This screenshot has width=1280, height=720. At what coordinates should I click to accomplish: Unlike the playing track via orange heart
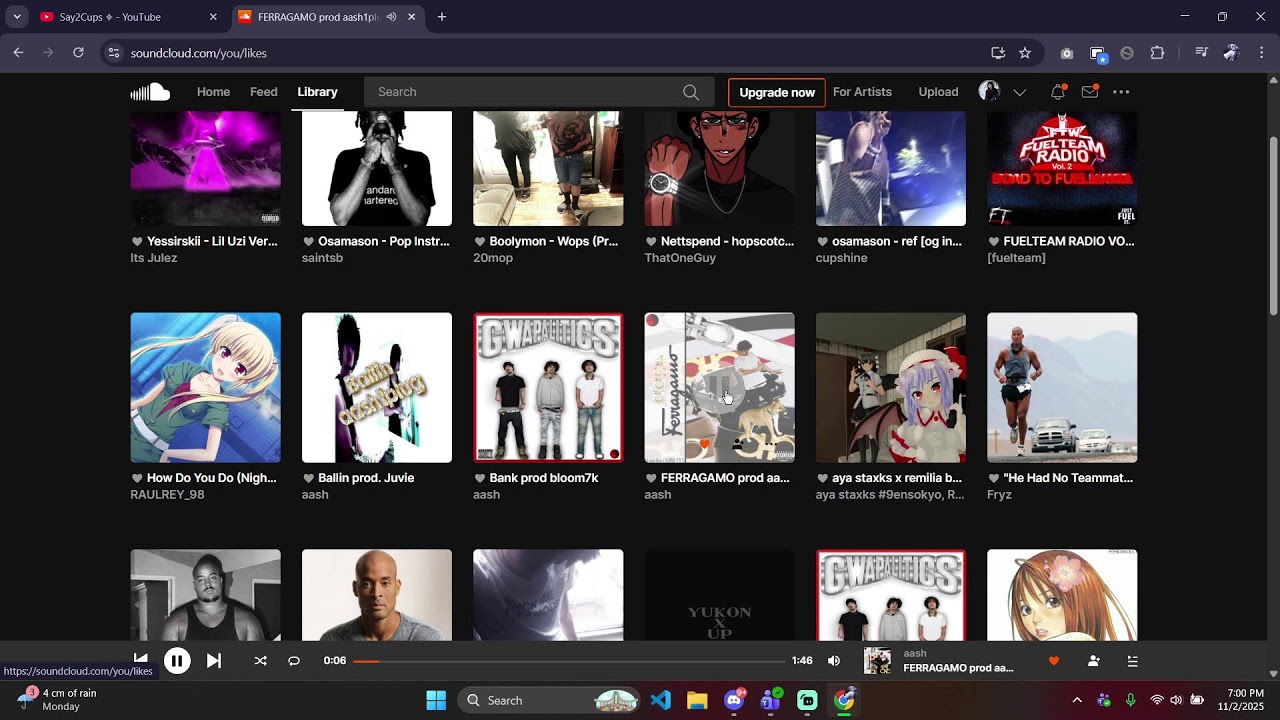point(1053,661)
